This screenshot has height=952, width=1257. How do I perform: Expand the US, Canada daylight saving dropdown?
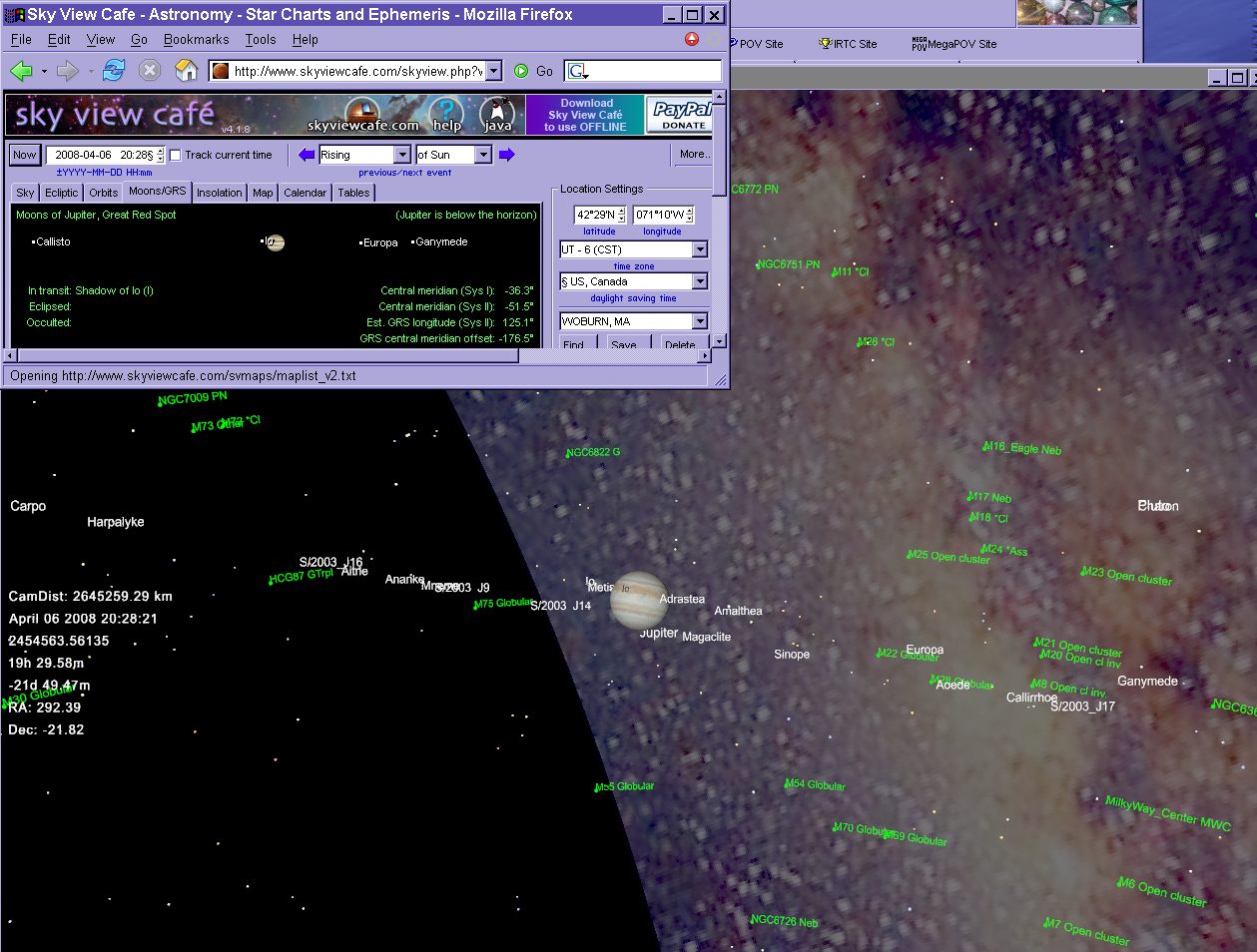pos(699,281)
